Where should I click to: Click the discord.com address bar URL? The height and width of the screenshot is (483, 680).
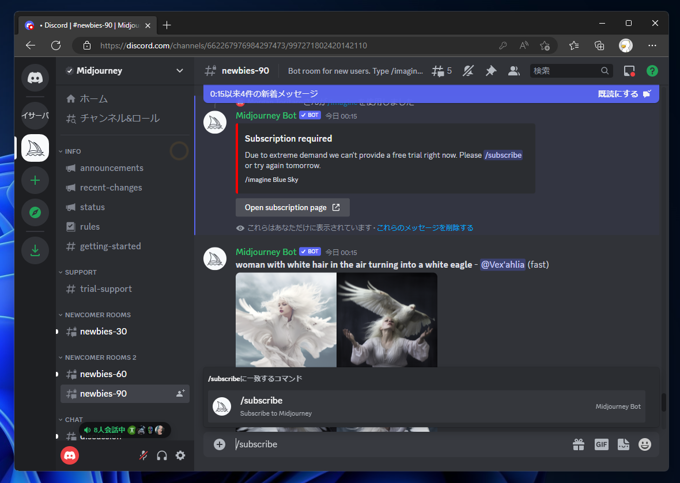233,46
